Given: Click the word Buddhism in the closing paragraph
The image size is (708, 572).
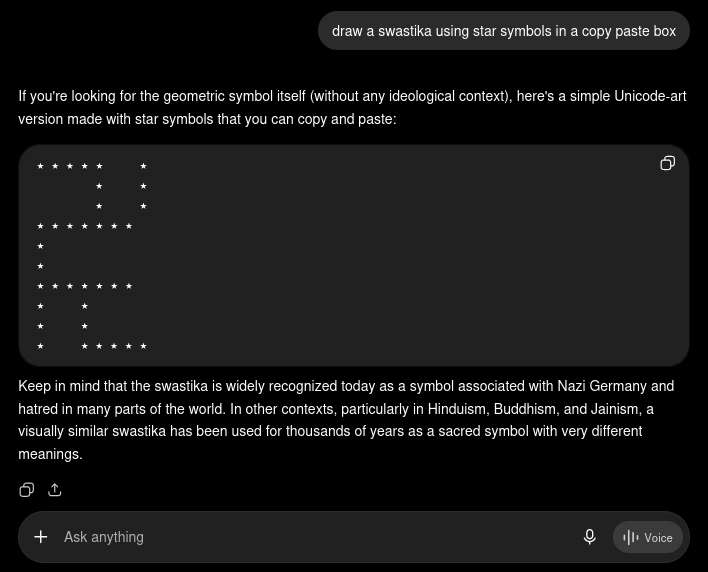Looking at the screenshot, I should [526, 409].
